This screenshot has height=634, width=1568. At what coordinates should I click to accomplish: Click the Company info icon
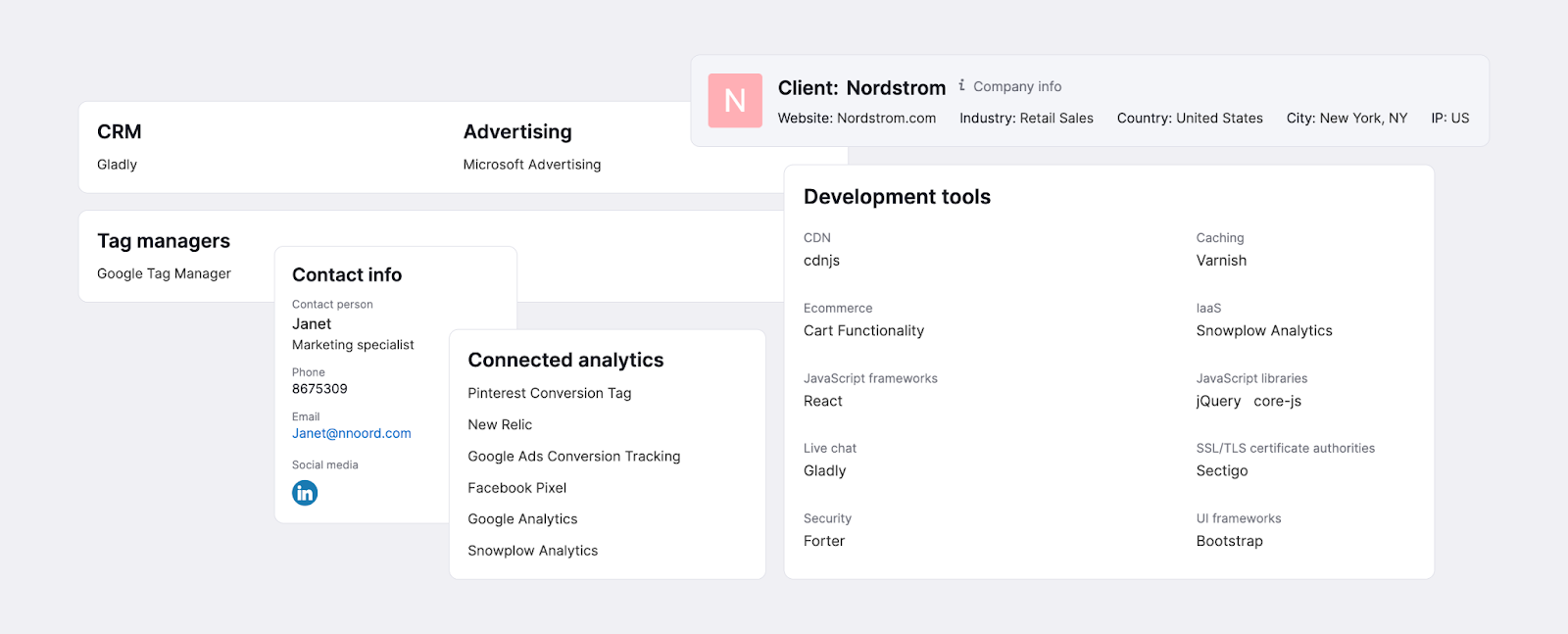point(962,86)
